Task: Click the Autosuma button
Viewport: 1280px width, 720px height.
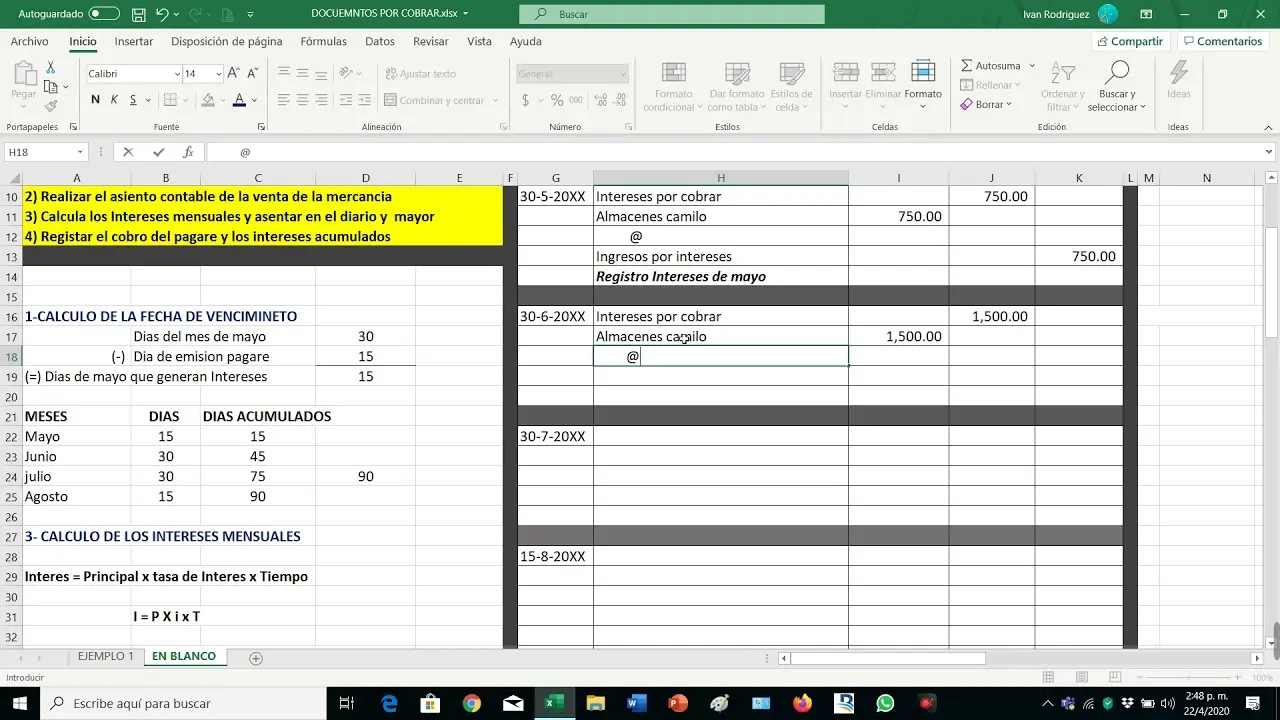Action: pyautogui.click(x=991, y=66)
